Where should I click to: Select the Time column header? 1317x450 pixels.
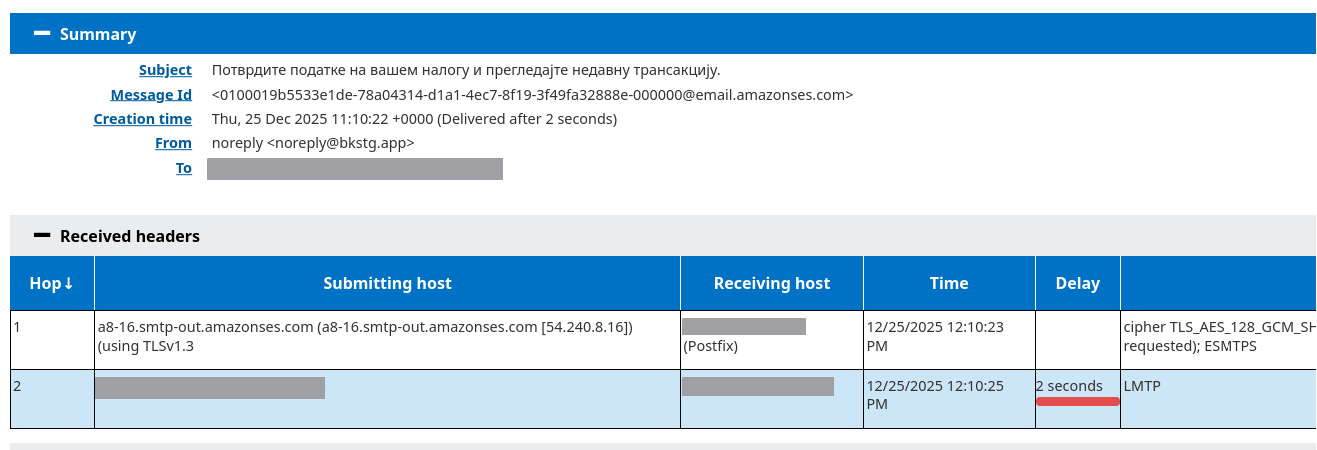pos(949,283)
